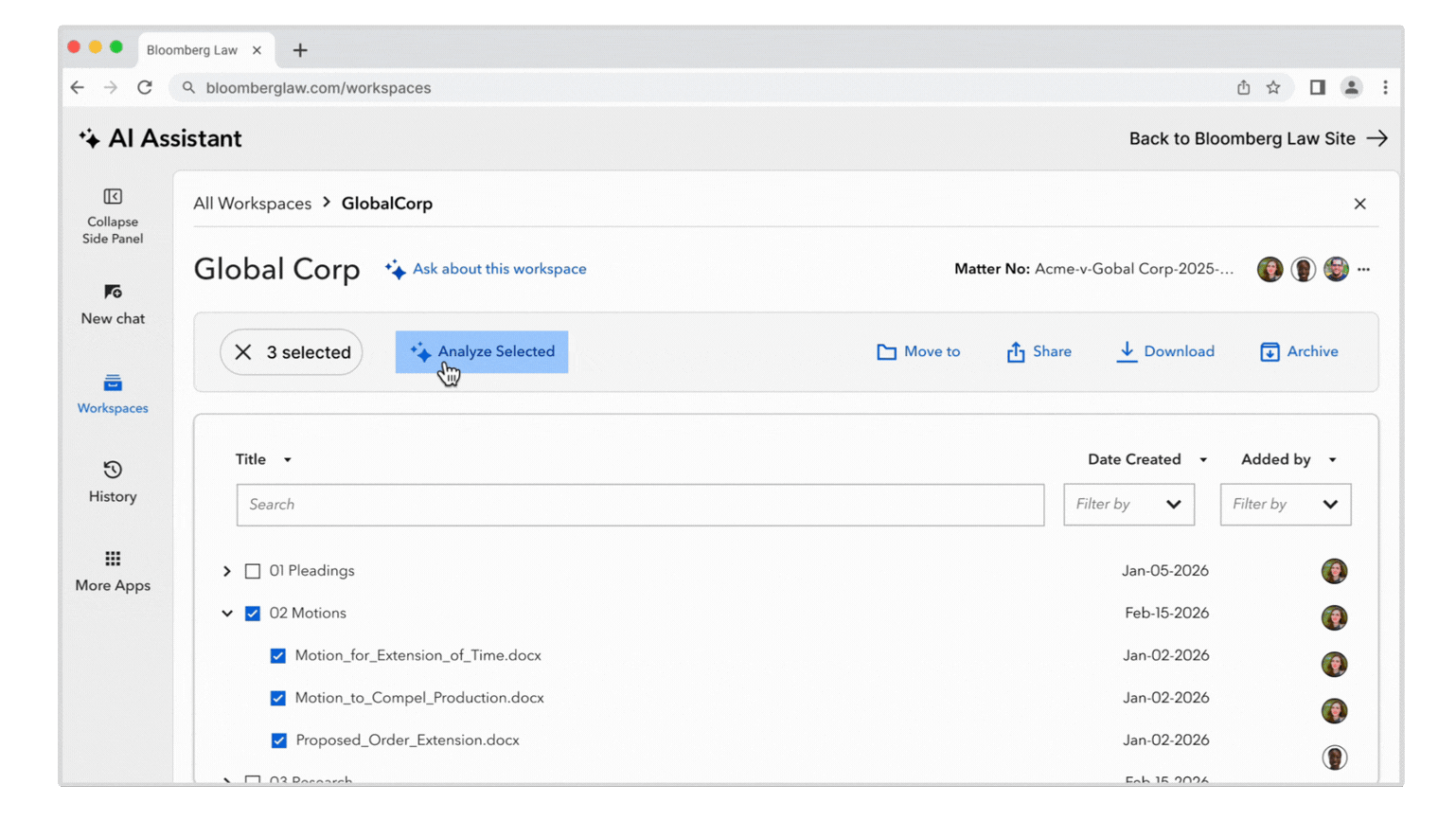Image resolution: width=1456 pixels, height=820 pixels.
Task: Uncheck the 02 Motions folder
Action: tap(253, 613)
